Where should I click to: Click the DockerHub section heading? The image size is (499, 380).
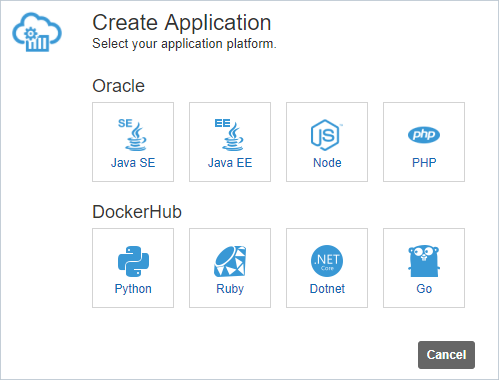click(x=137, y=212)
